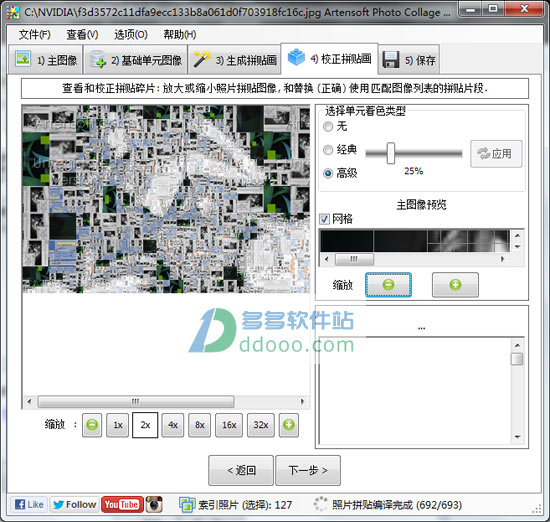Click the main image preview thumbnail strip

point(415,241)
